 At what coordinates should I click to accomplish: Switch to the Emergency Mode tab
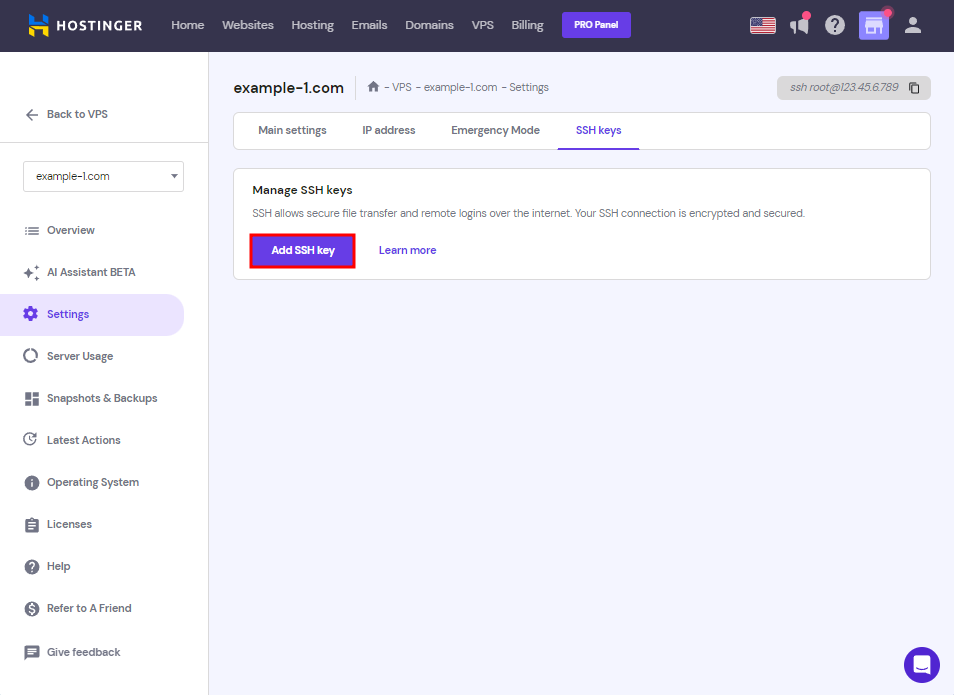495,130
